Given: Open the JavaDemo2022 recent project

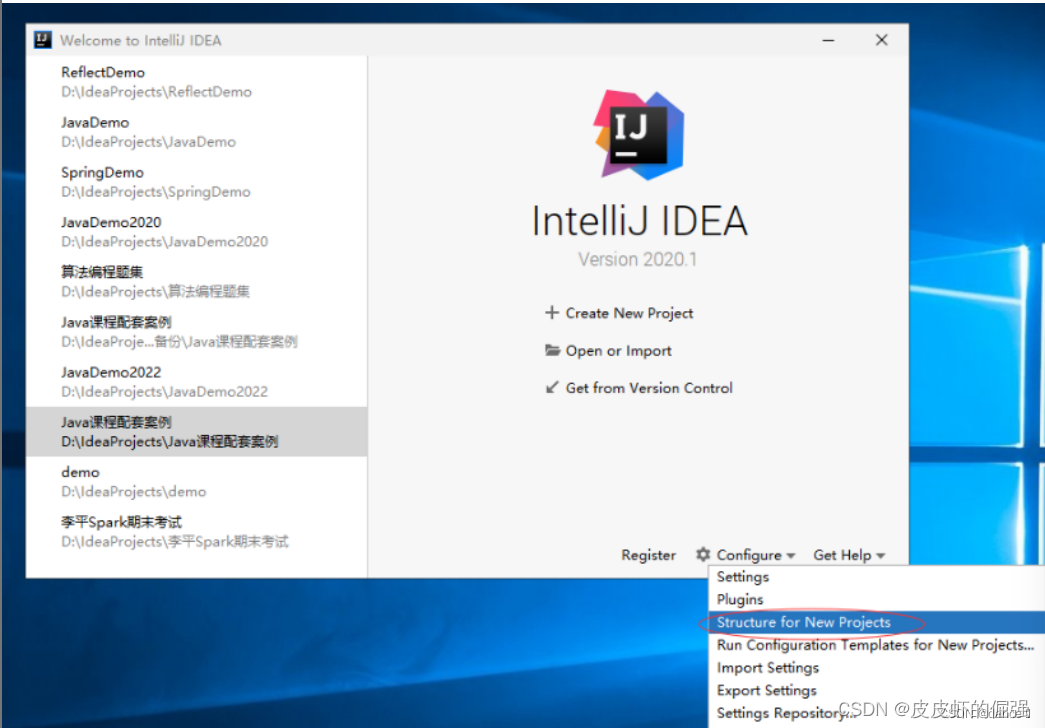Looking at the screenshot, I should (197, 382).
